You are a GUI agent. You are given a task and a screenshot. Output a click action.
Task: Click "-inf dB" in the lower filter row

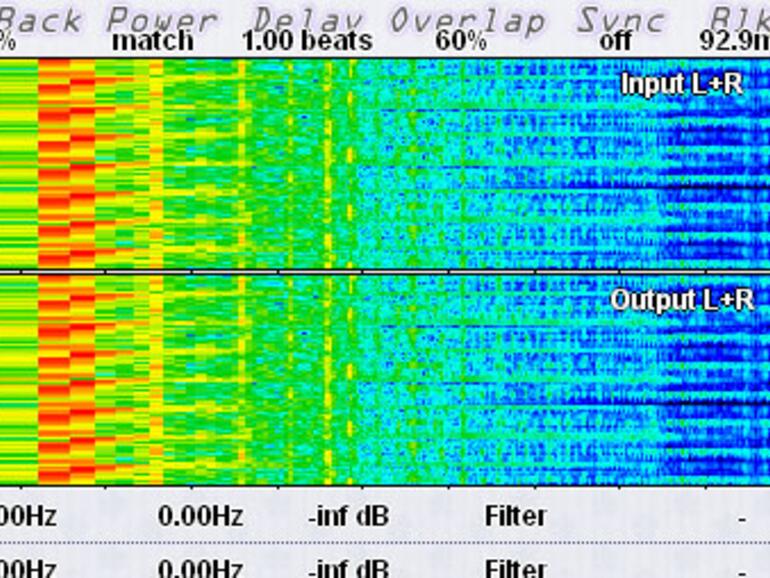click(349, 568)
